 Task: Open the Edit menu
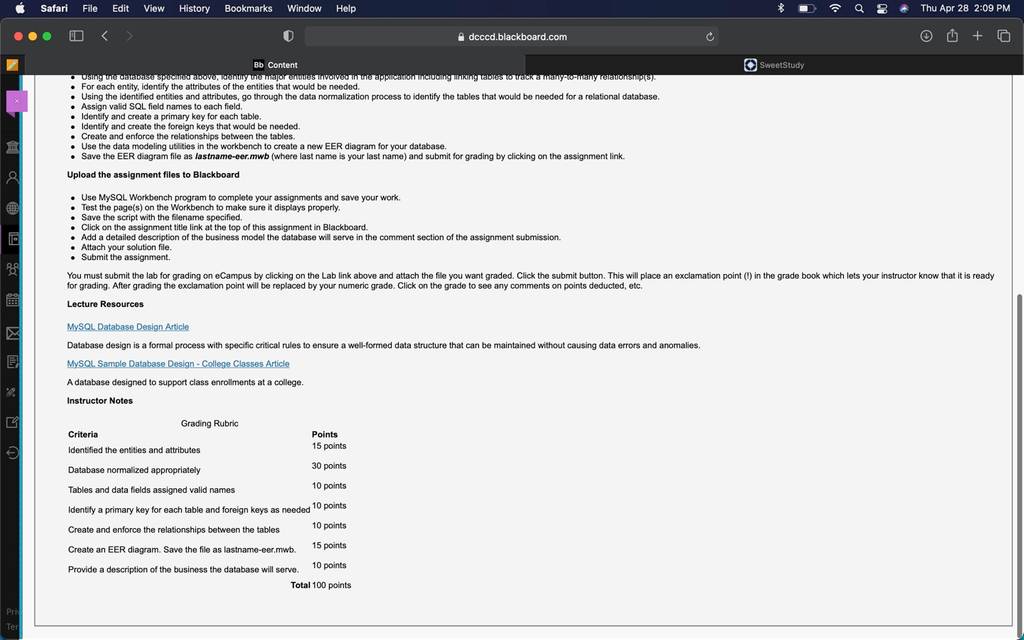(x=120, y=8)
